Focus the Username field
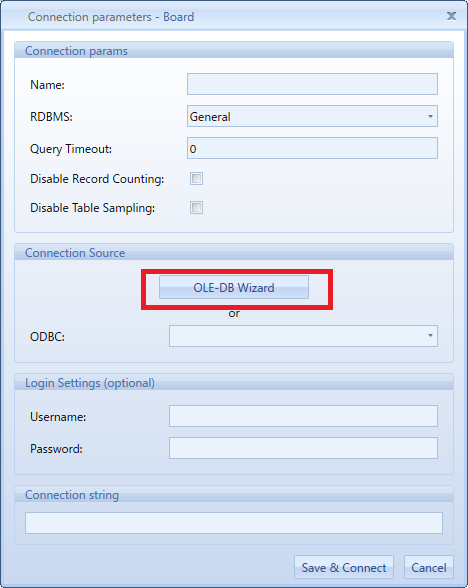The width and height of the screenshot is (468, 588). tap(303, 416)
